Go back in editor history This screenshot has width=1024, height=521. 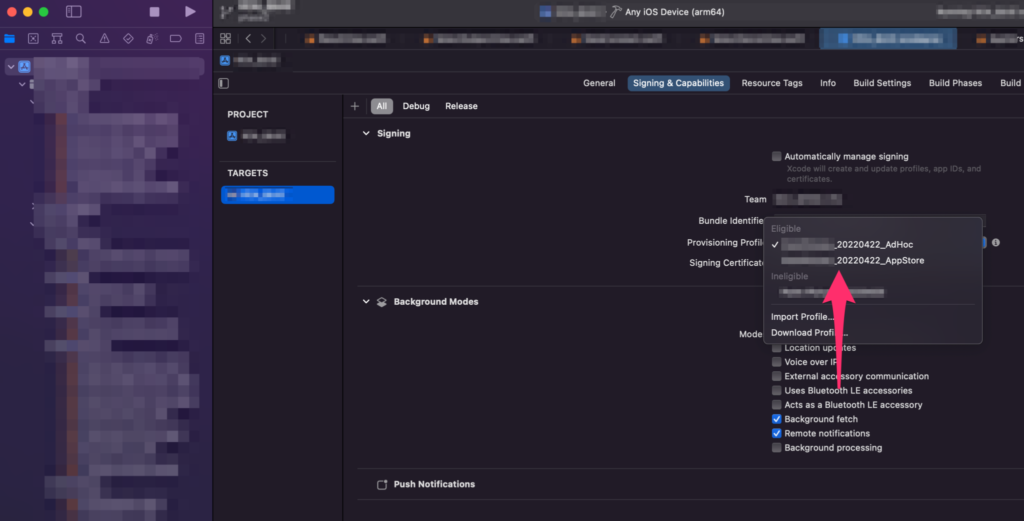[248, 39]
